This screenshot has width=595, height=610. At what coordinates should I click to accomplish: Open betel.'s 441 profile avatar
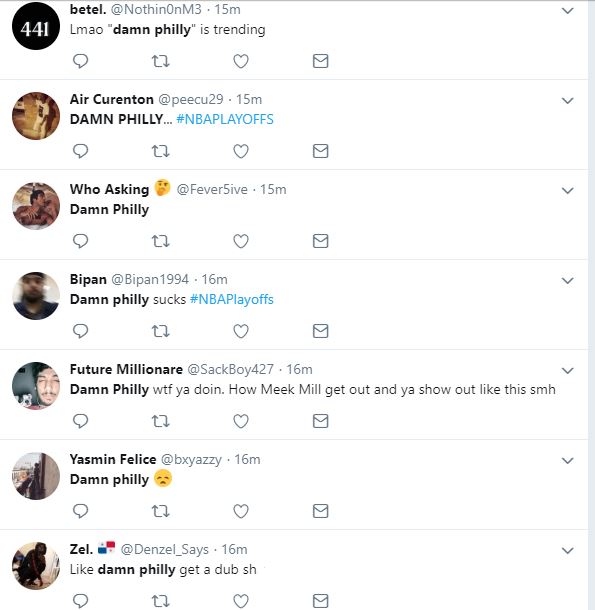(x=36, y=26)
